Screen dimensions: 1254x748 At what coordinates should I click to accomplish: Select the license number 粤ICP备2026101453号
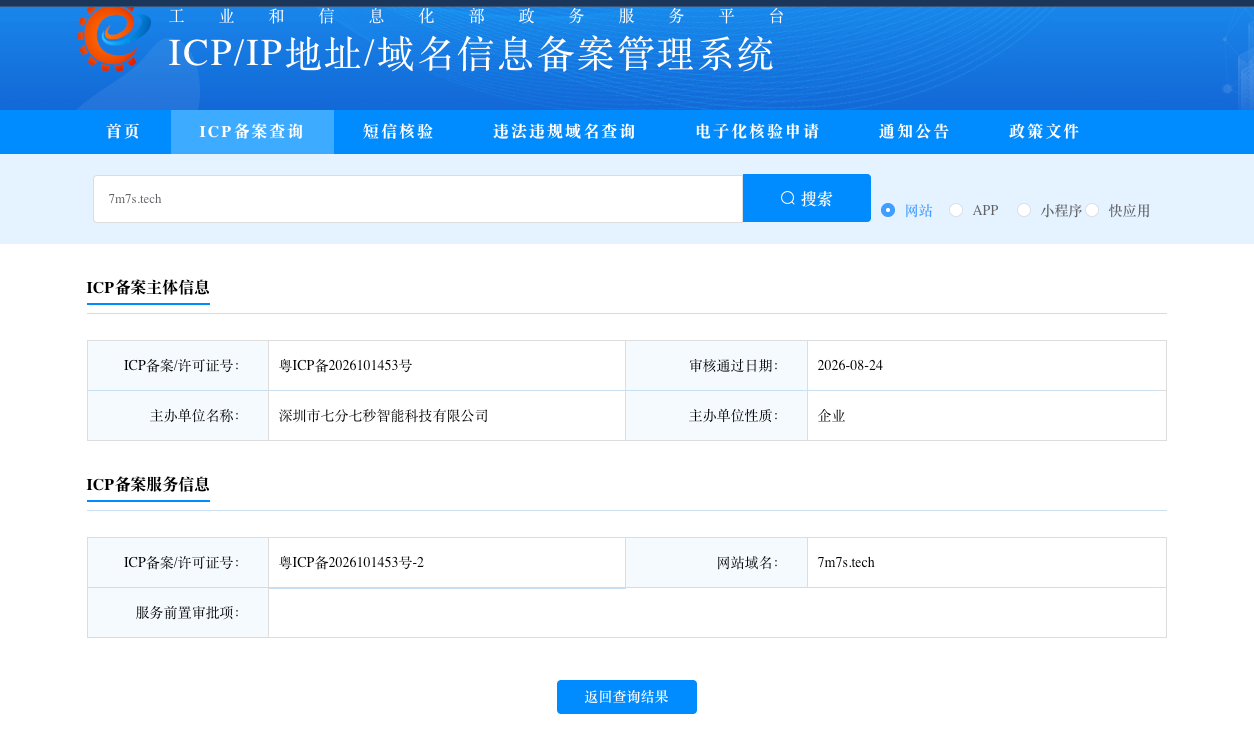tap(346, 366)
